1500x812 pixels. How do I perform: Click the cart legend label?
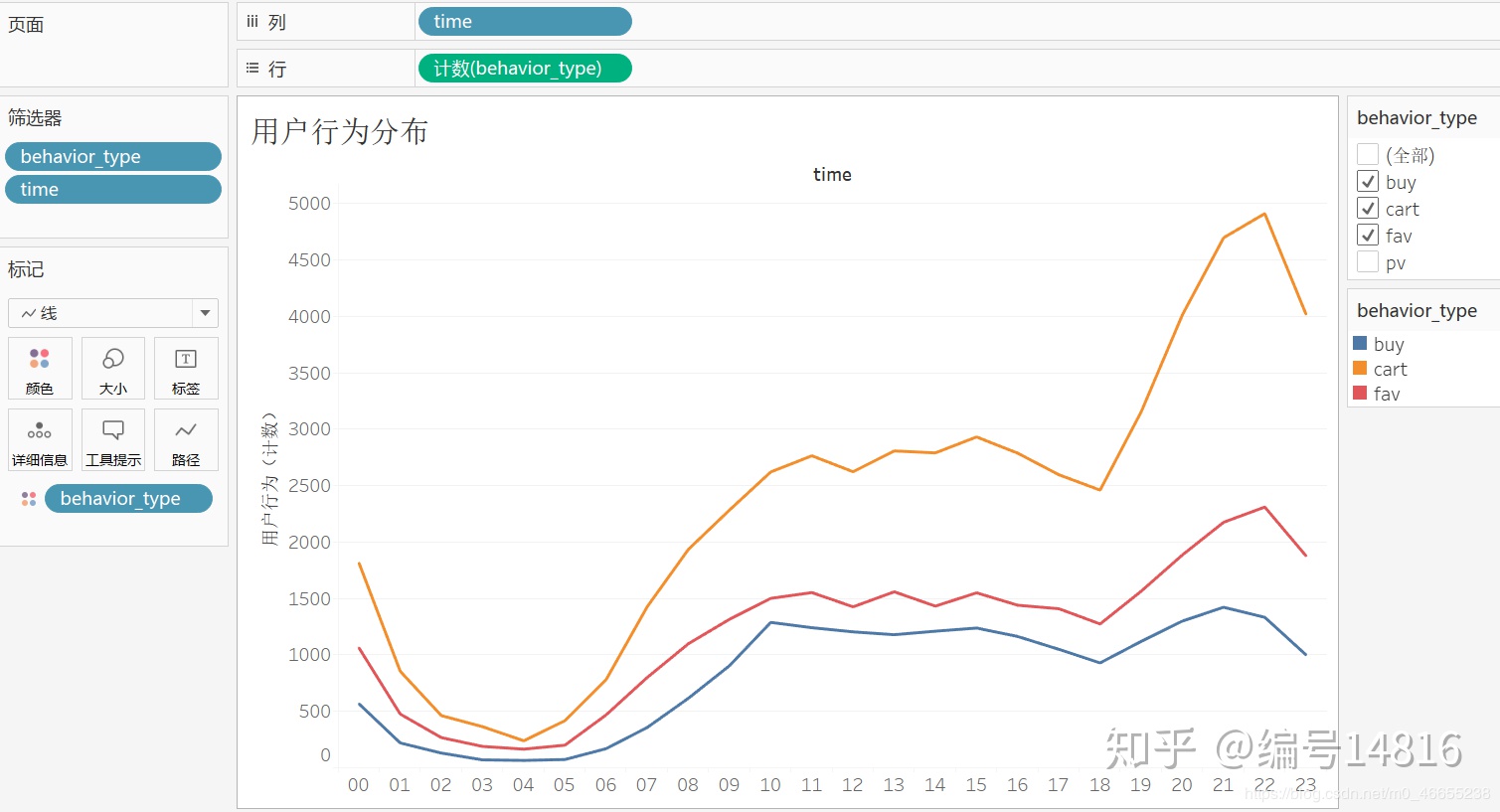(x=1390, y=369)
